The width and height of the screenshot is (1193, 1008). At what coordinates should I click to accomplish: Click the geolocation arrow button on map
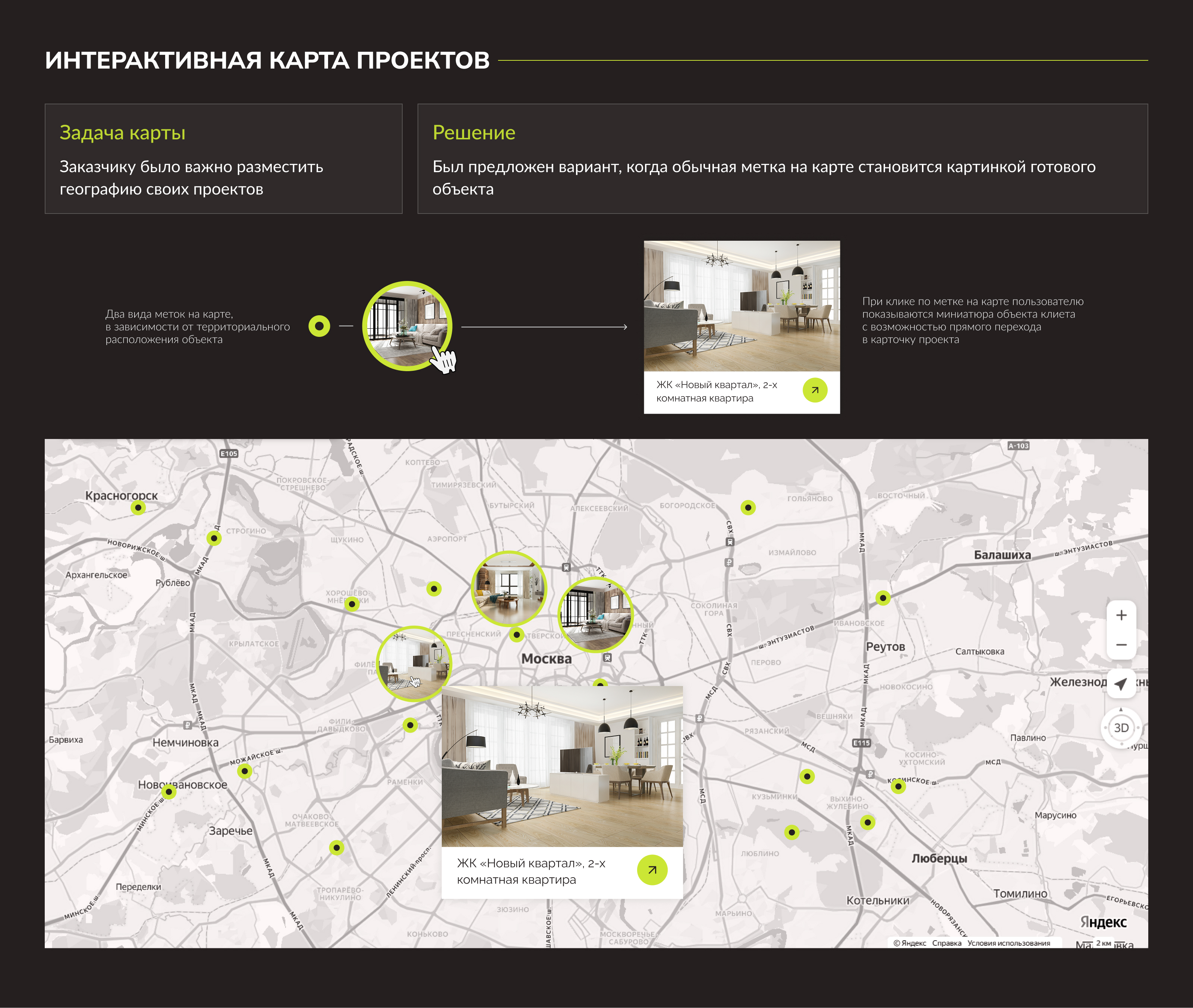(1121, 683)
